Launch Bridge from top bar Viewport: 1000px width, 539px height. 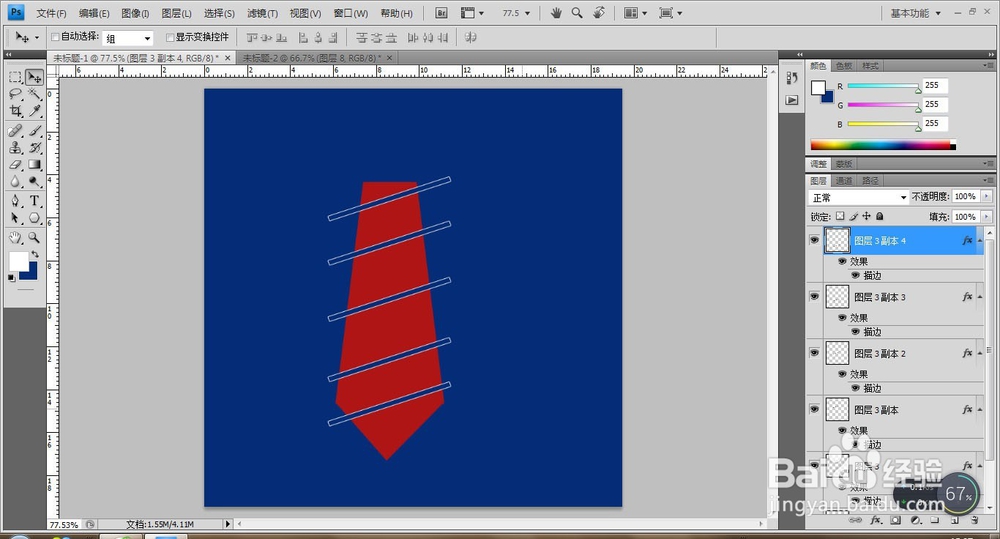441,13
